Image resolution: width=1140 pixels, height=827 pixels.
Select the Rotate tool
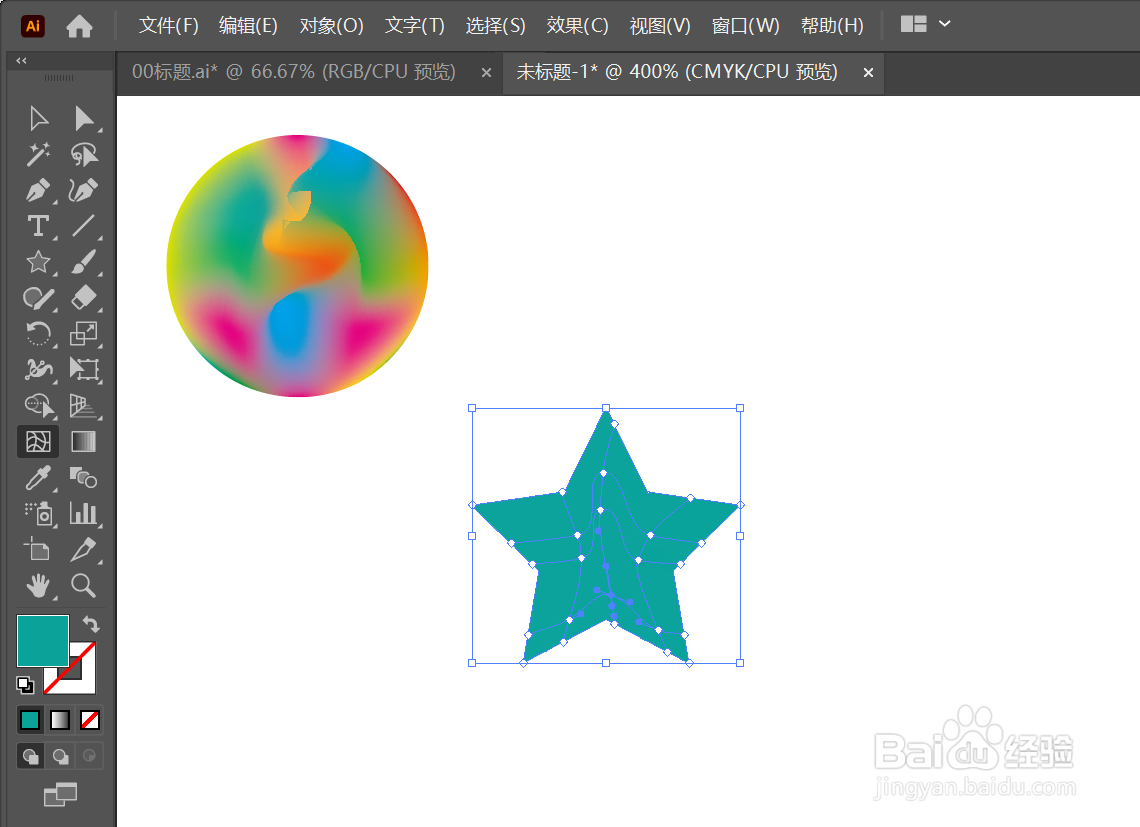[x=39, y=333]
